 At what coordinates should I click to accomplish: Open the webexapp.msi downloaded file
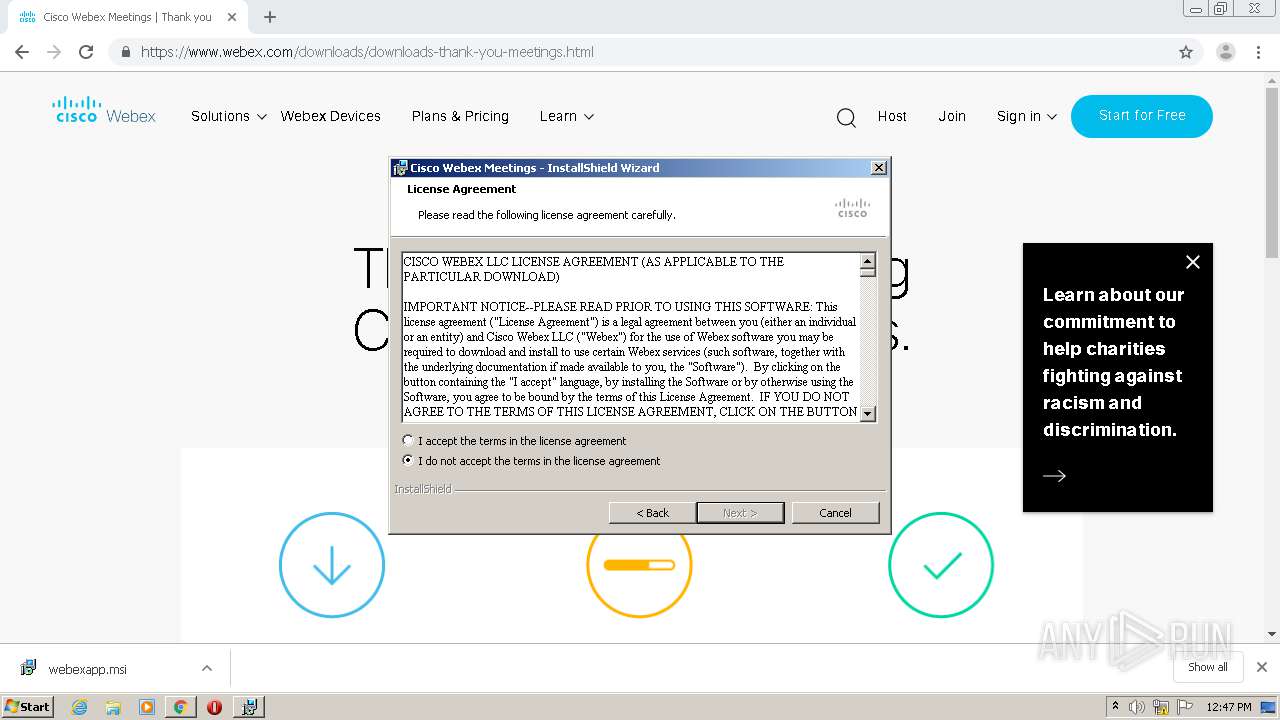click(87, 669)
